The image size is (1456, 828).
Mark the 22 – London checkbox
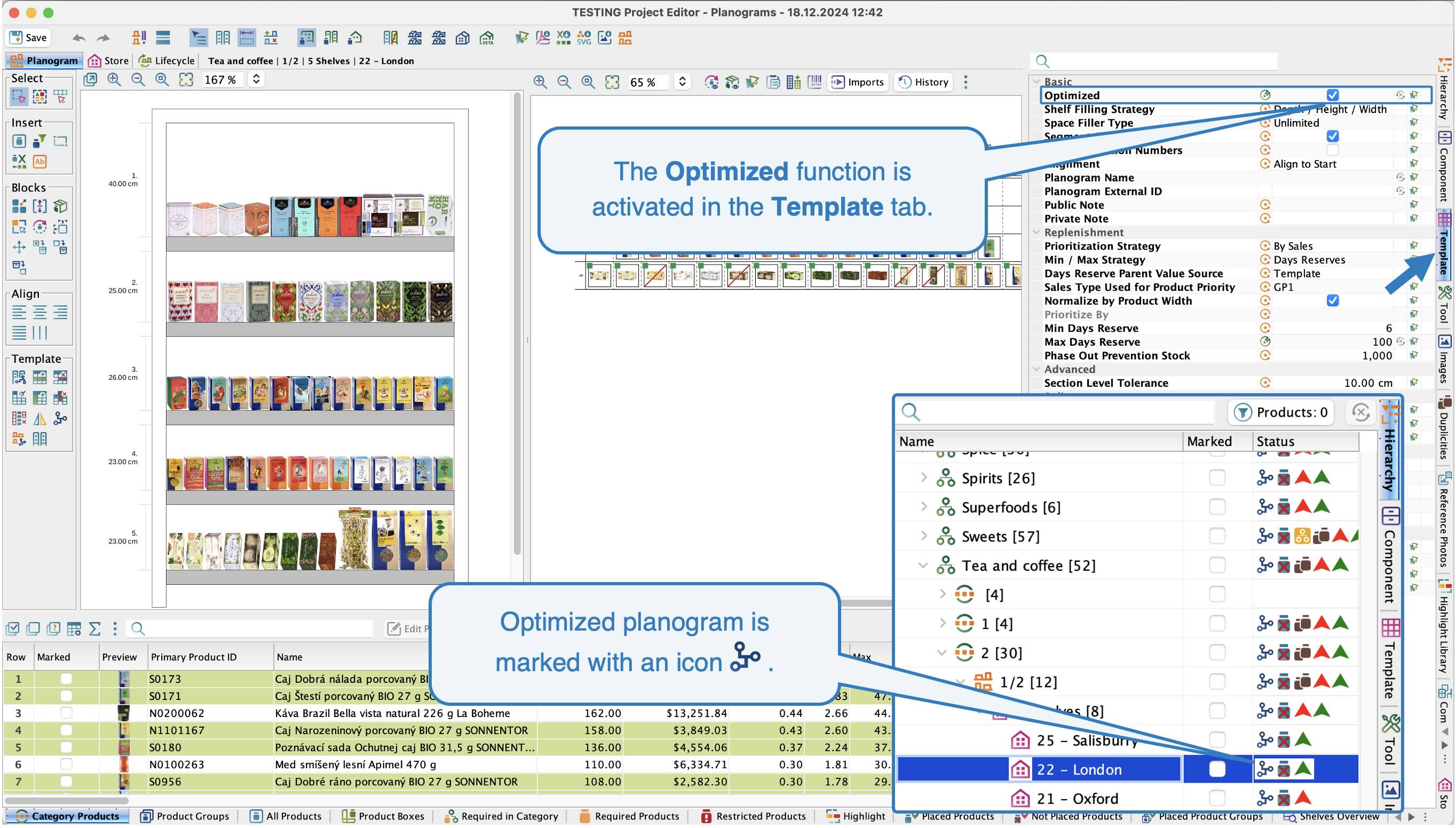[1217, 769]
